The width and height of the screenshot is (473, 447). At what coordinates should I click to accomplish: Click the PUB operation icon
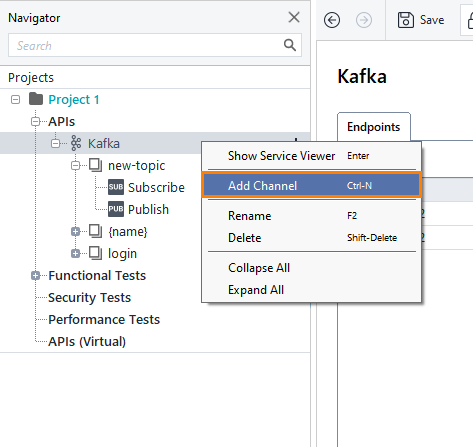116,209
